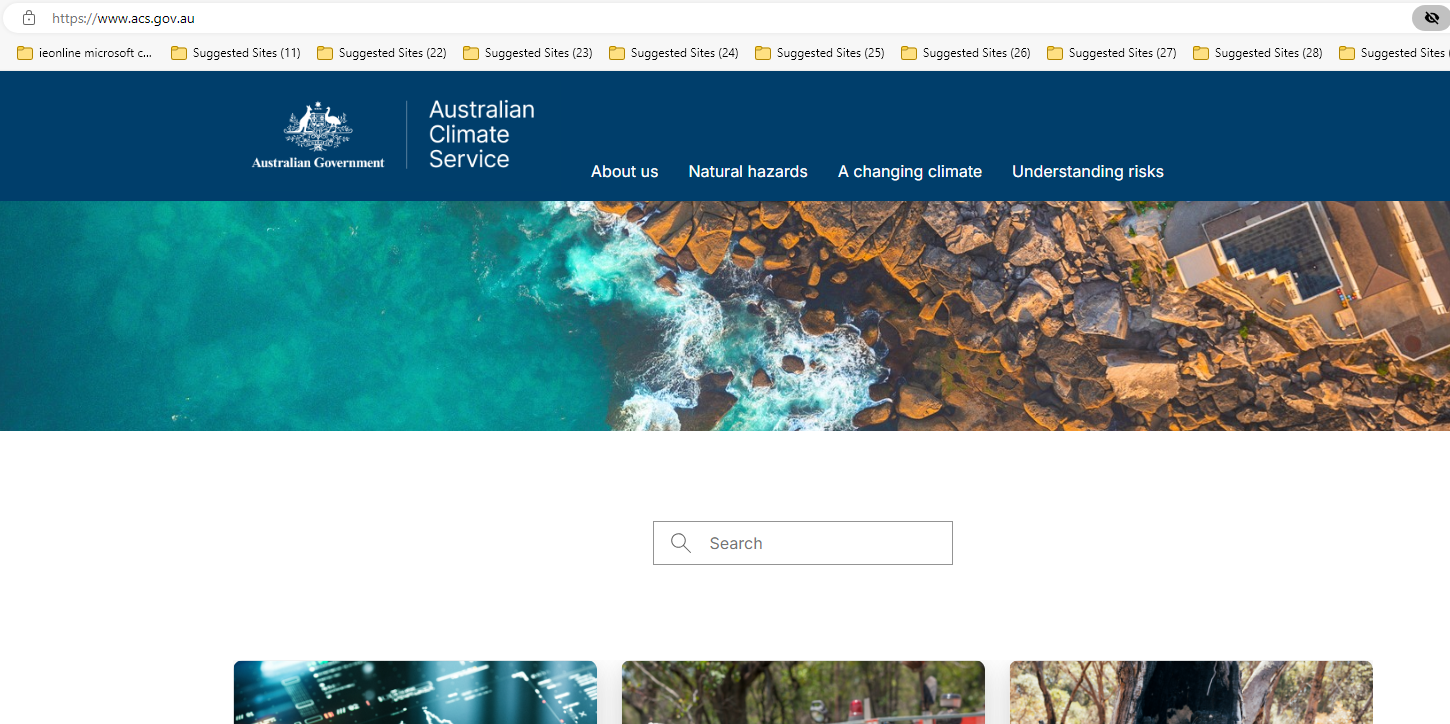Open the Suggested Sites (22) bookmark folder
1450x724 pixels.
(381, 52)
